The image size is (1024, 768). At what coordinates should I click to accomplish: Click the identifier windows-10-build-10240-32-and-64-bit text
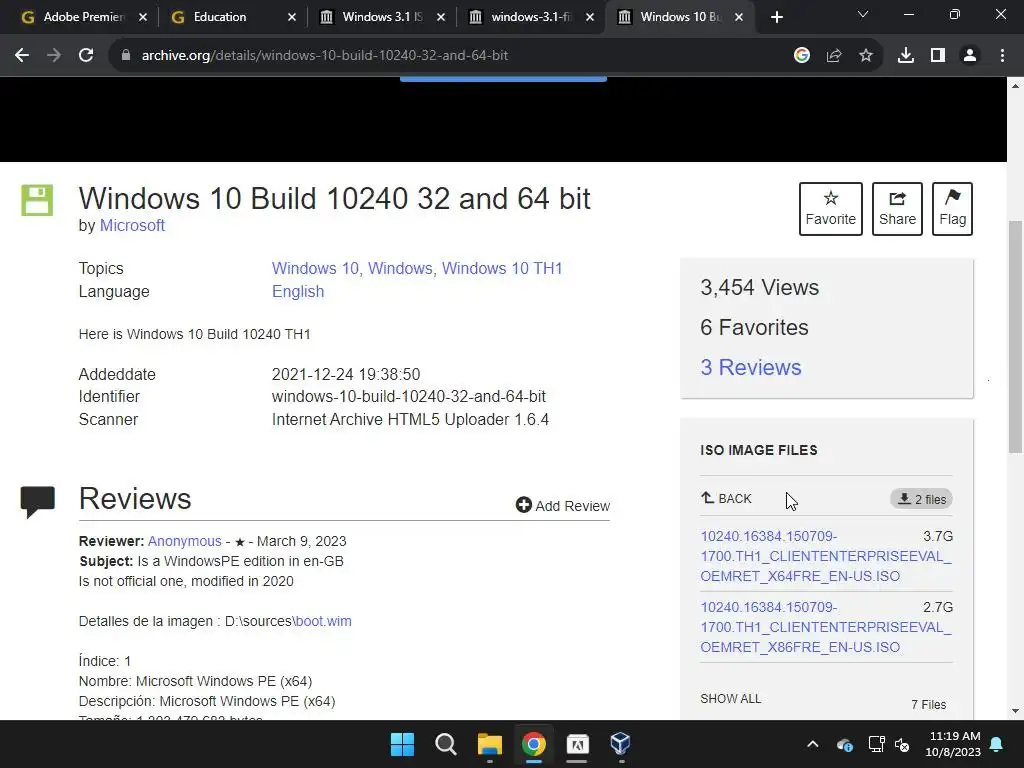point(409,396)
